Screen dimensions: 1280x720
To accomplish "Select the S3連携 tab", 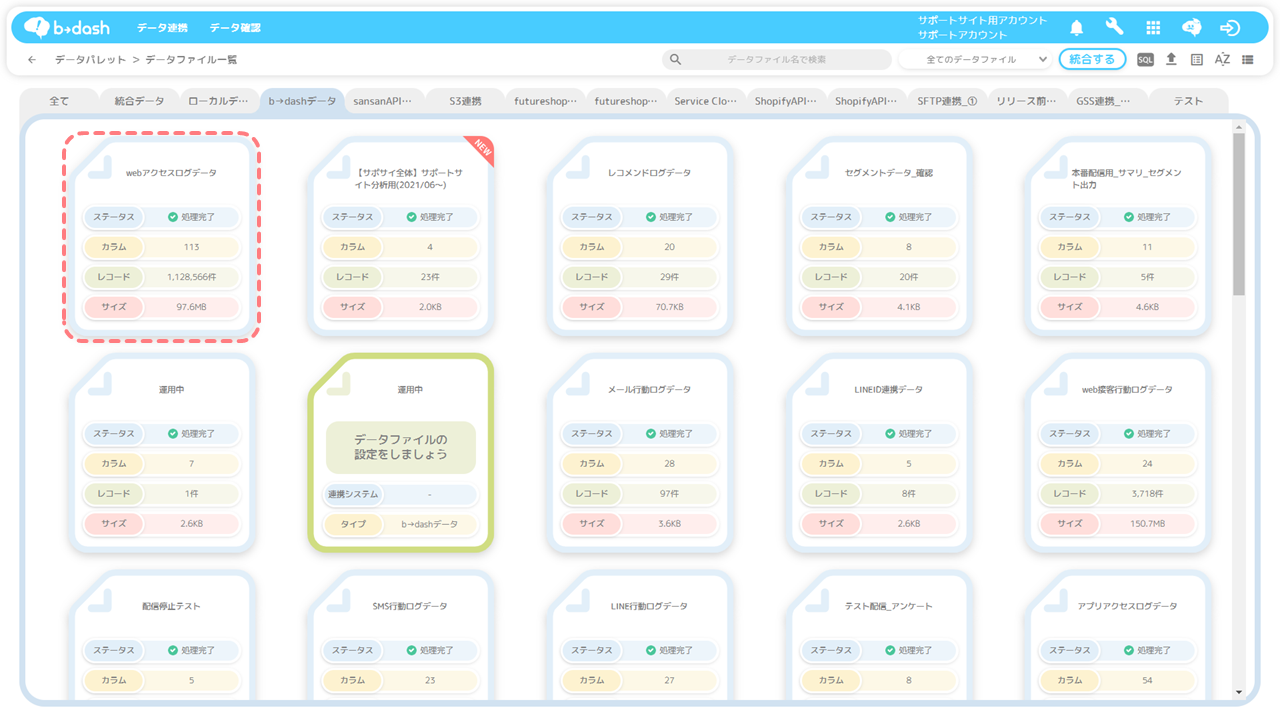I will tap(465, 101).
